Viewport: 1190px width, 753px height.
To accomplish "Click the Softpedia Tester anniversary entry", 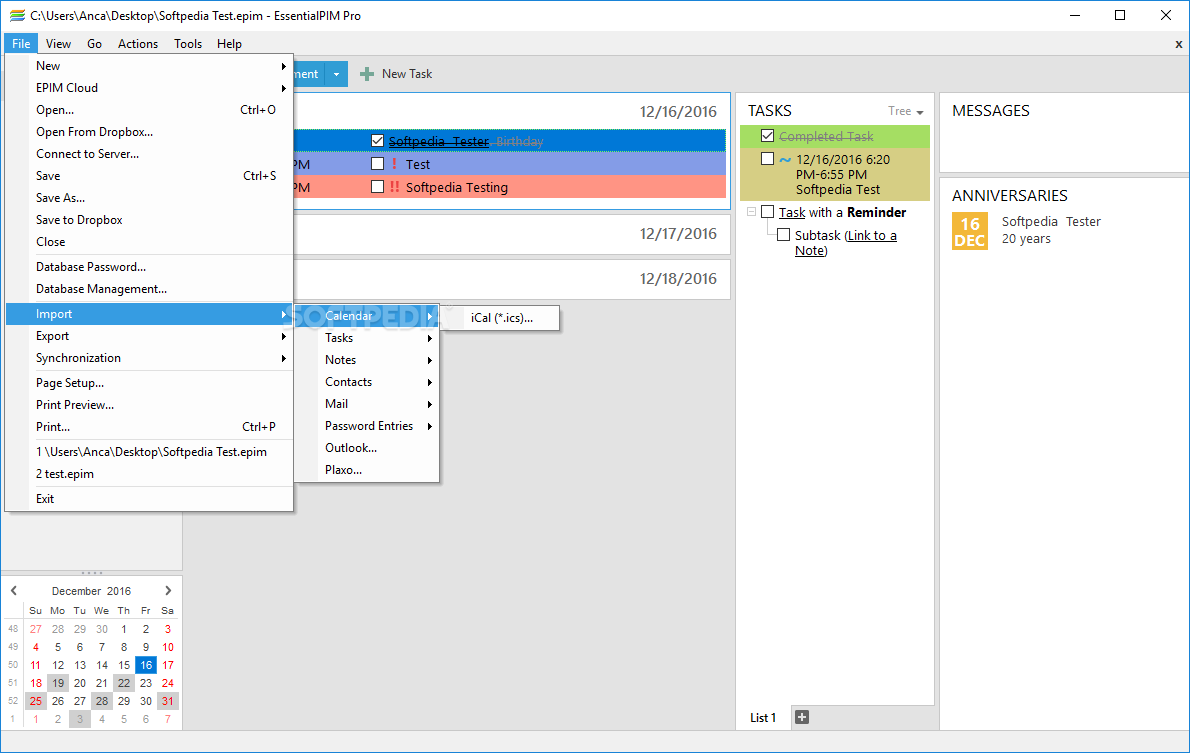I will pos(1050,230).
